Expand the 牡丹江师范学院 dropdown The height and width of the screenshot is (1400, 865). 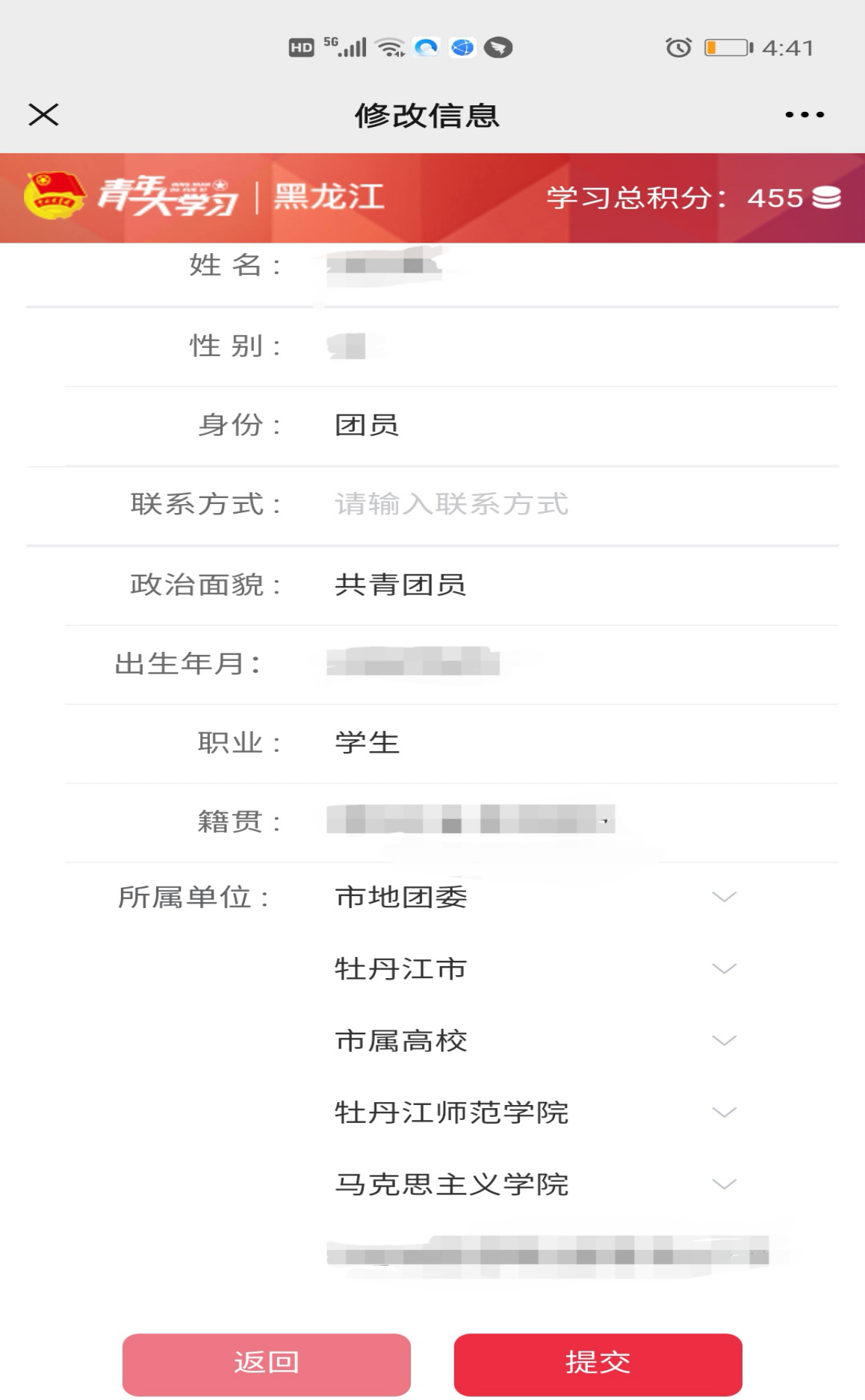point(536,1112)
